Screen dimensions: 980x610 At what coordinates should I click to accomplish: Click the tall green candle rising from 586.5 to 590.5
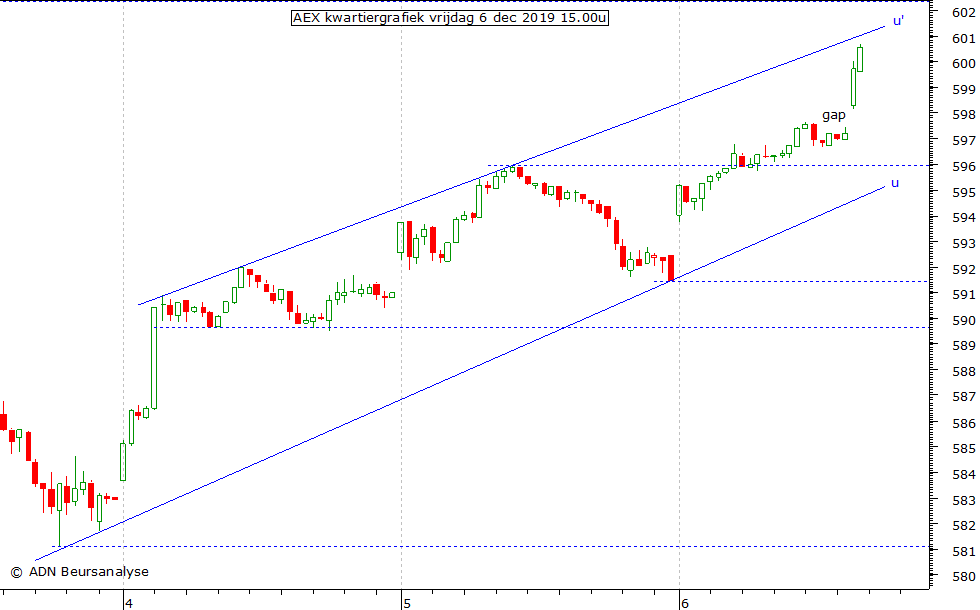154,358
